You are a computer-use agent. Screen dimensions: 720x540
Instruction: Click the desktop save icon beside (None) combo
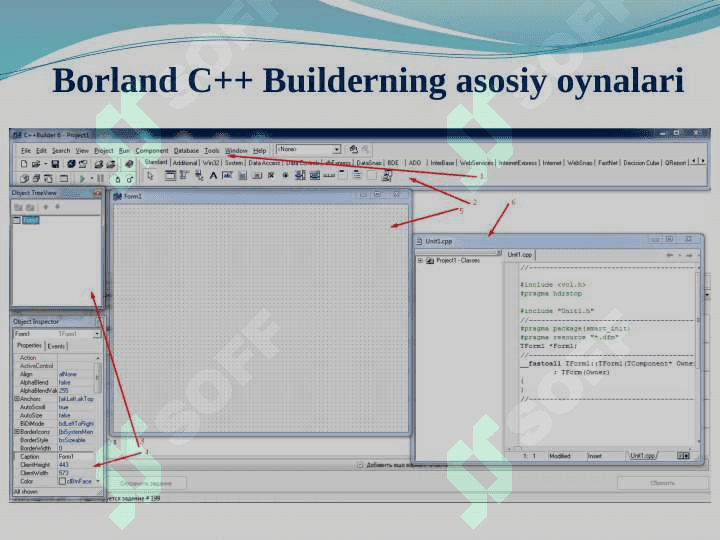point(353,149)
